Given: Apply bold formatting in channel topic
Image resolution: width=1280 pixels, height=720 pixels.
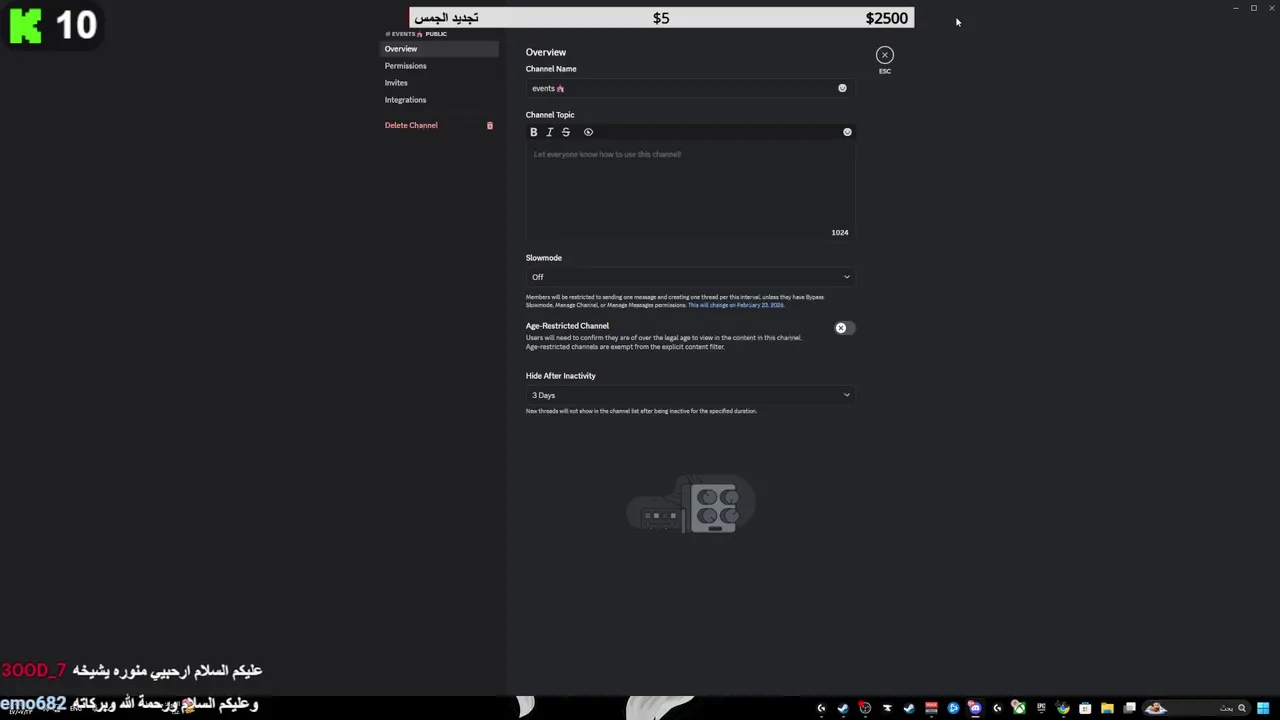Looking at the screenshot, I should click(534, 132).
